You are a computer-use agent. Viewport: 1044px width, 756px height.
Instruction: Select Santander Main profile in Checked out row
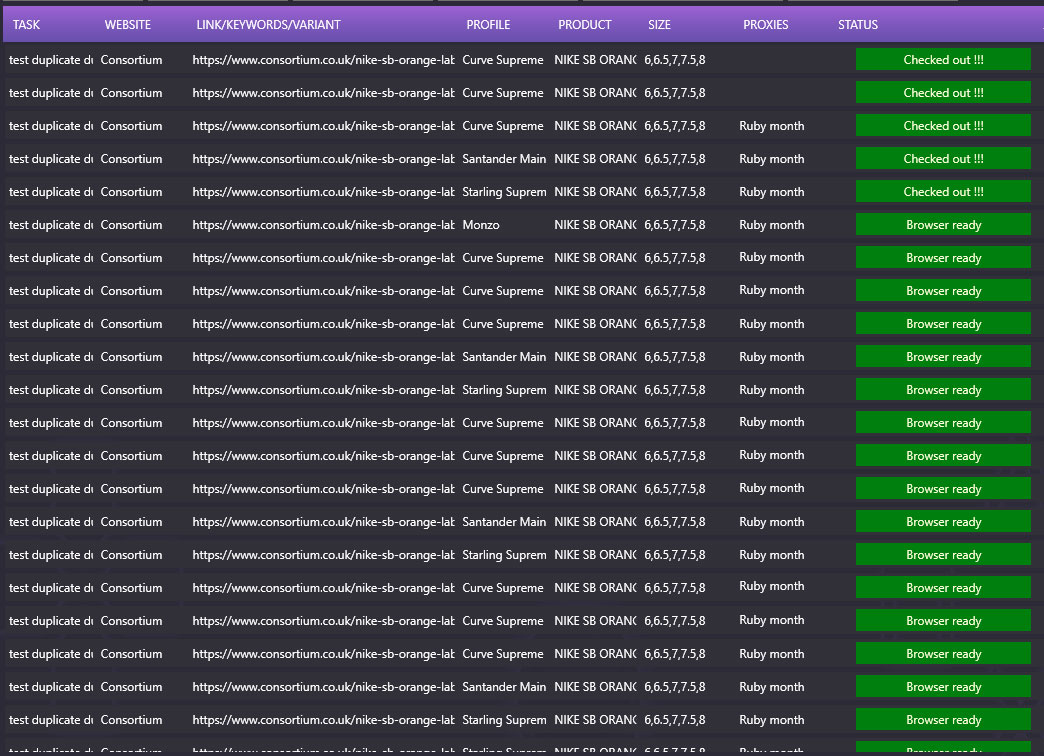coord(504,159)
